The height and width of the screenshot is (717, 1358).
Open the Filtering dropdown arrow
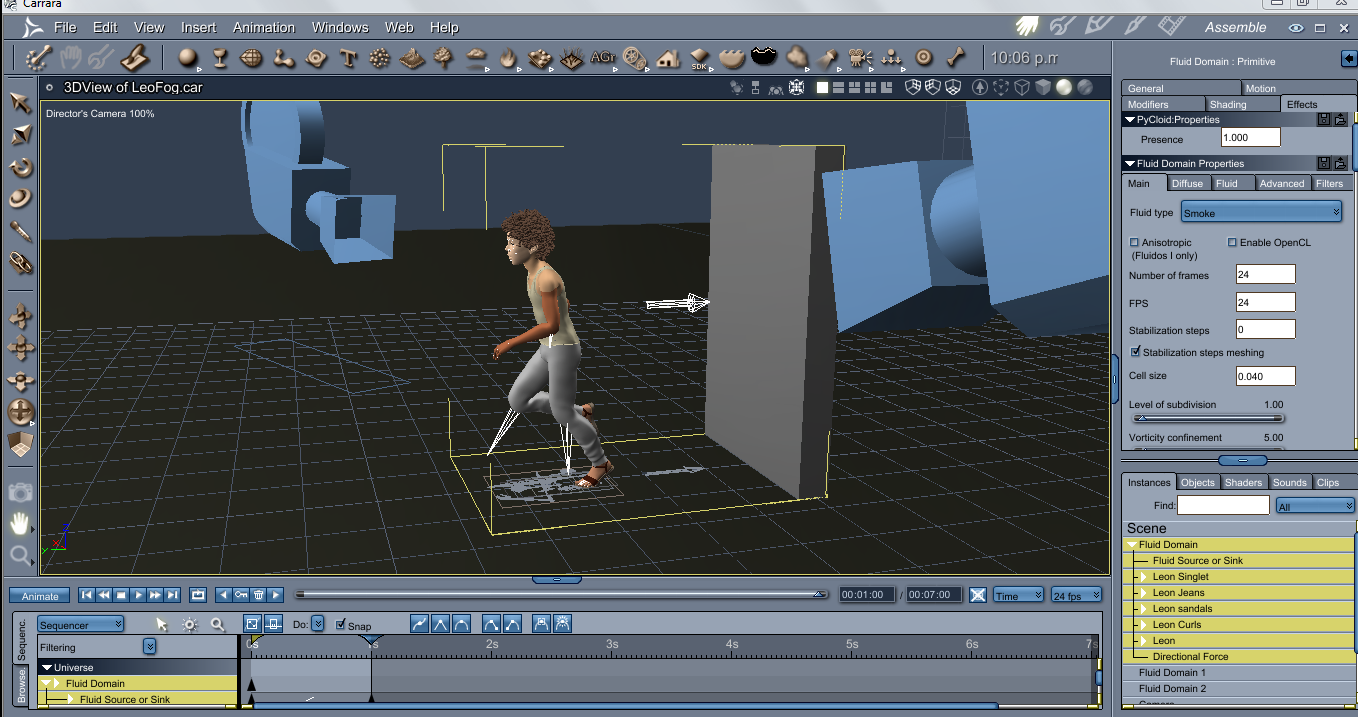pos(149,647)
